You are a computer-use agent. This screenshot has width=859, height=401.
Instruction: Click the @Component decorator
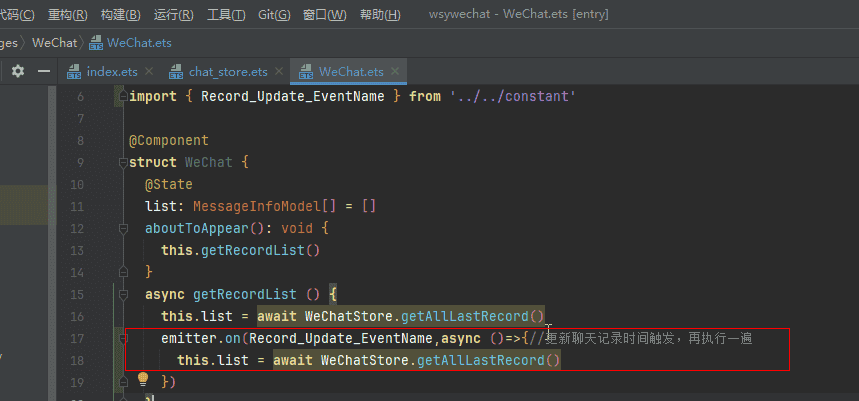click(x=169, y=141)
